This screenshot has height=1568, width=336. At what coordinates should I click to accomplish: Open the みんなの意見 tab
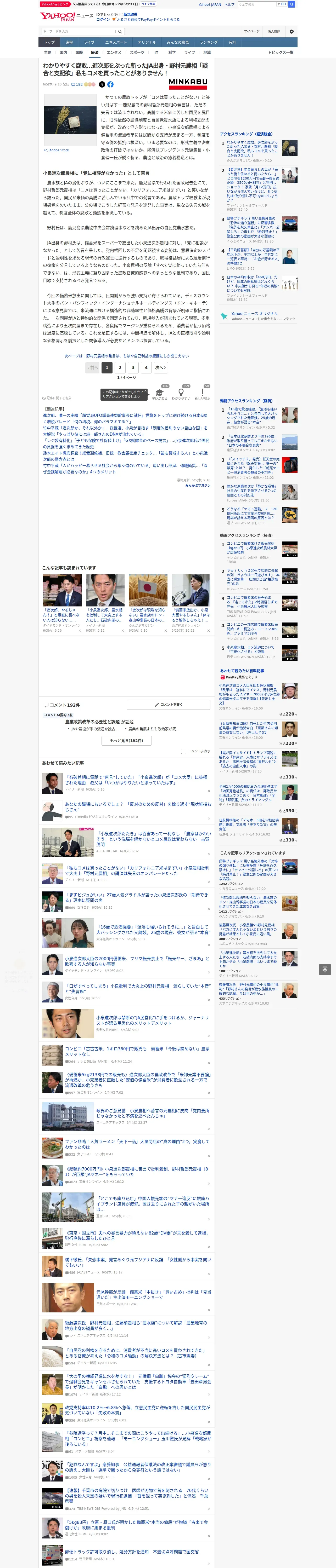[178, 43]
